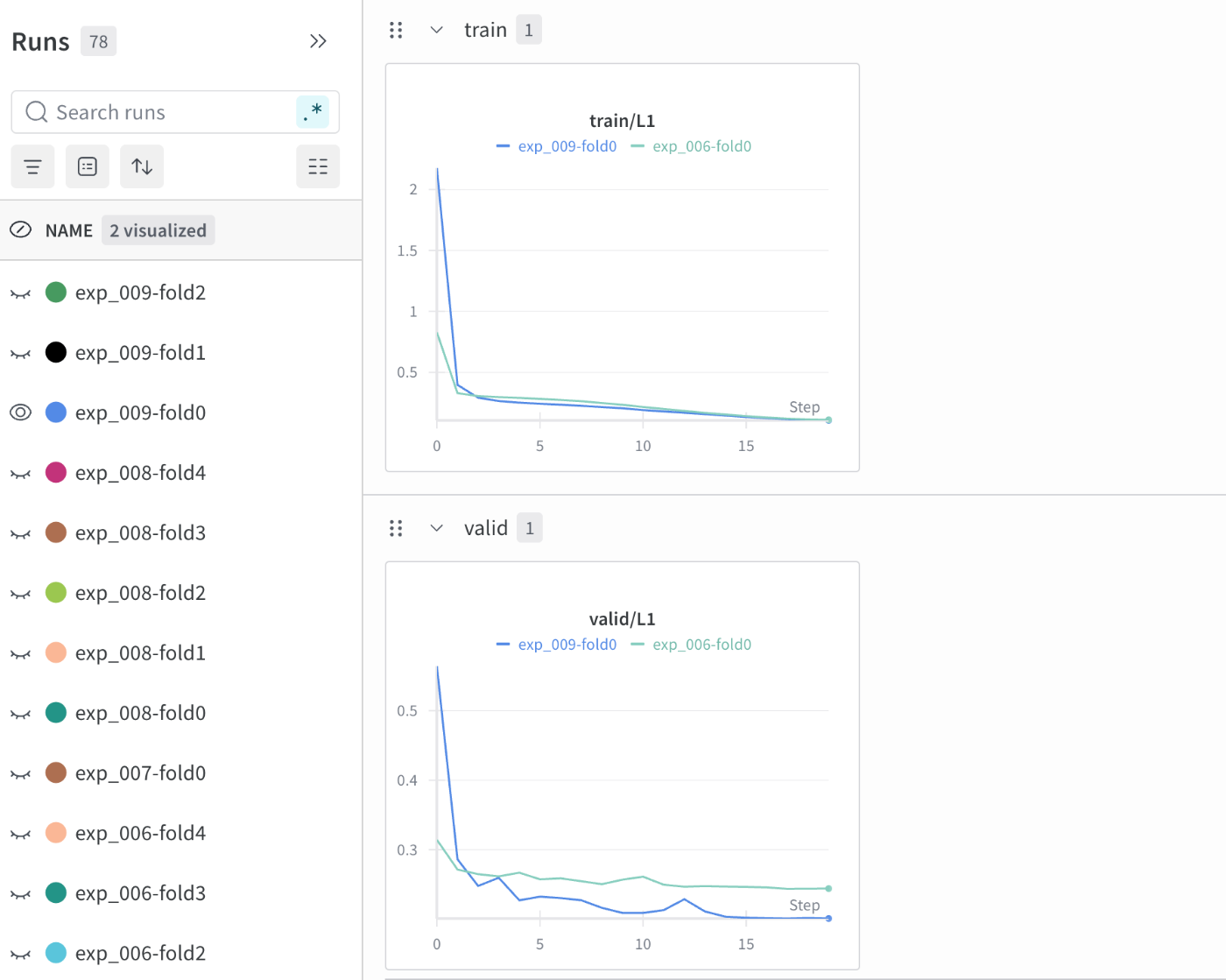
Task: Collapse the Runs sidebar with double chevron
Action: coord(318,41)
